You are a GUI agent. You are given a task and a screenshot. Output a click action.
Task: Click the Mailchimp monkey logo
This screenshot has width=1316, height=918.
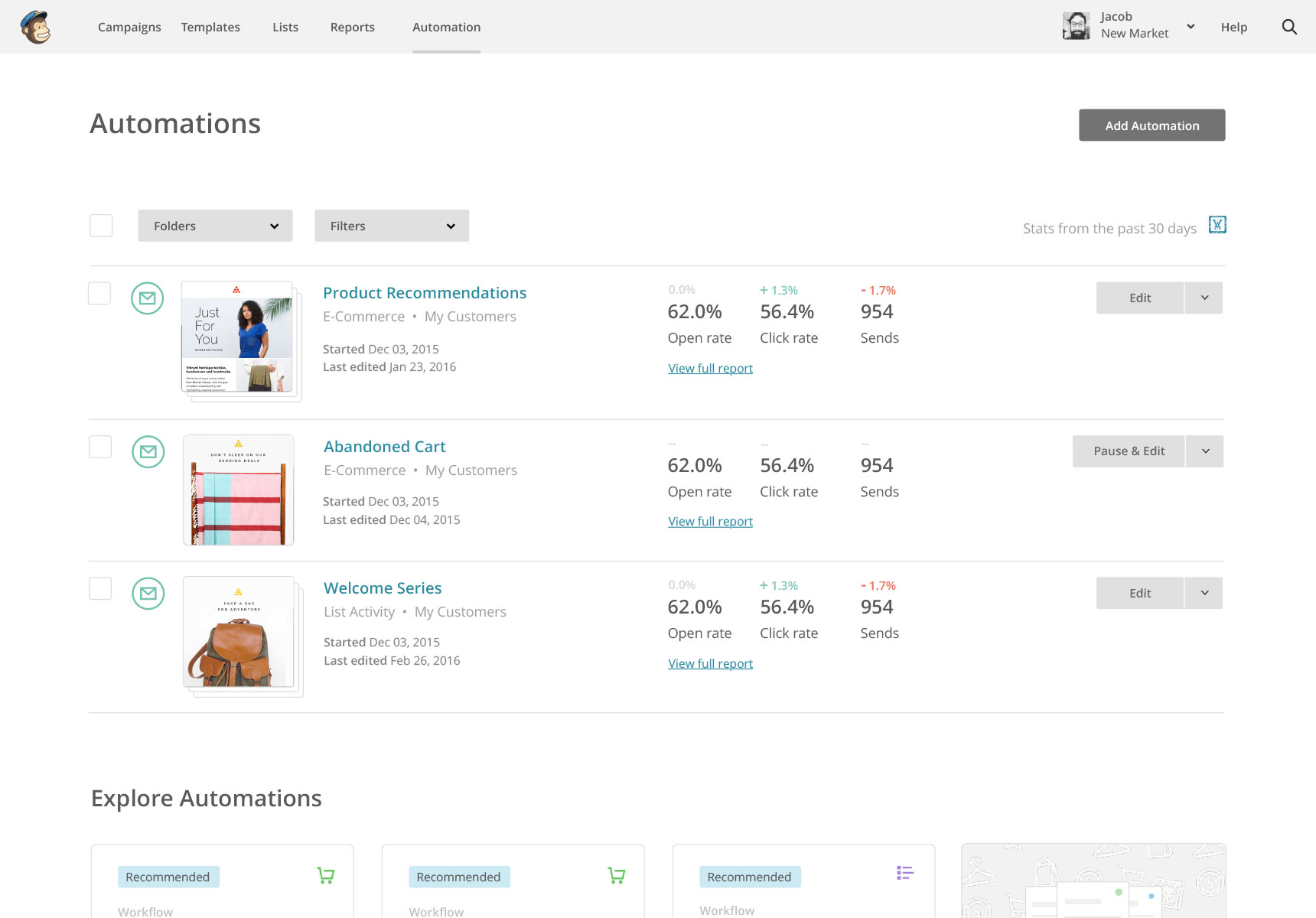pos(35,28)
